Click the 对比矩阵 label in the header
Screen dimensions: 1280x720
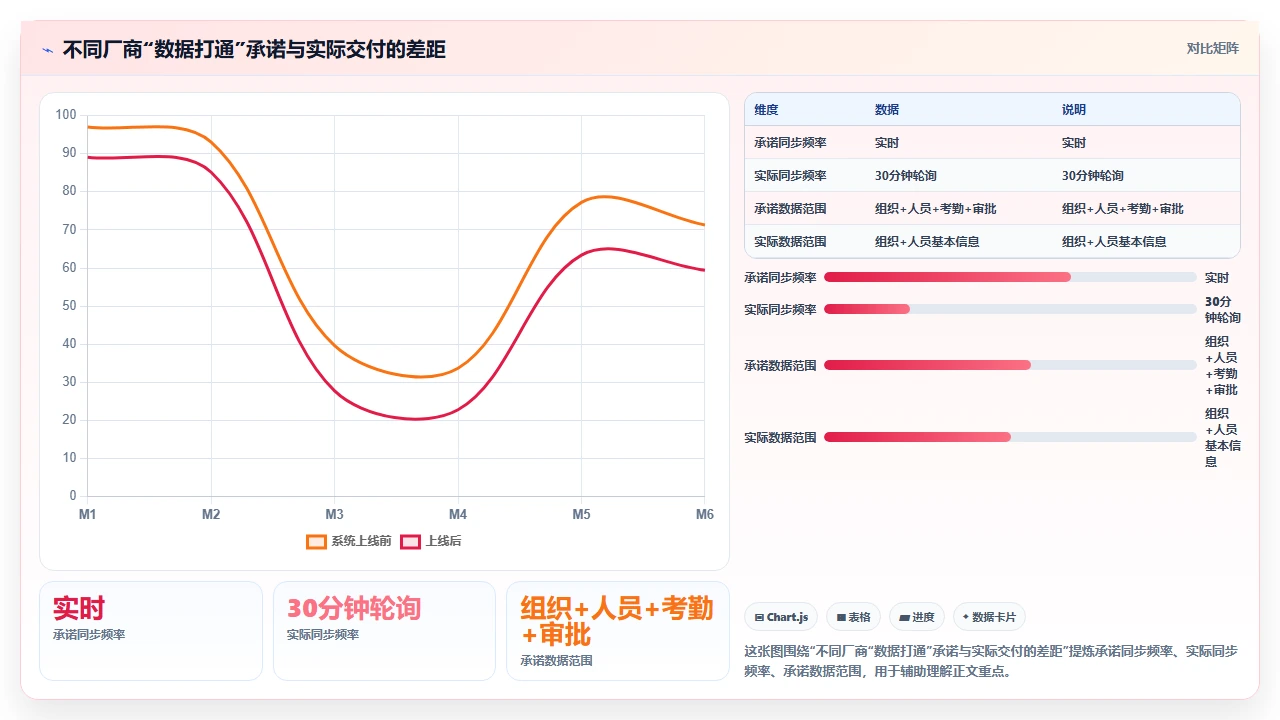(x=1213, y=48)
